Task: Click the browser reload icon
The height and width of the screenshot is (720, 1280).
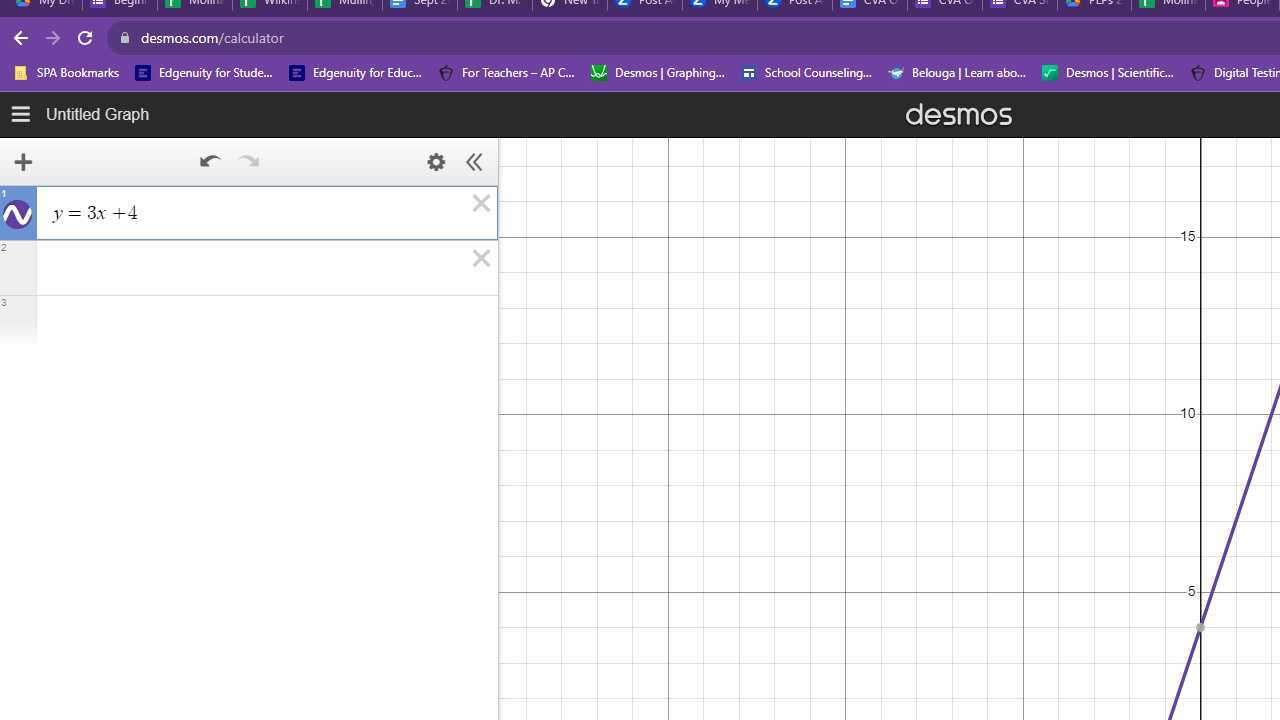Action: click(x=85, y=38)
